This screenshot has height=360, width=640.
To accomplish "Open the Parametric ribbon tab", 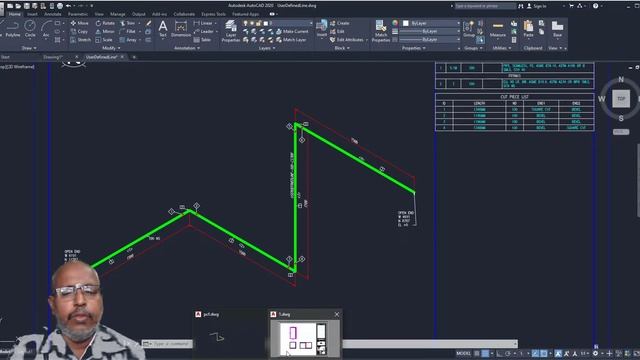I will coord(78,14).
